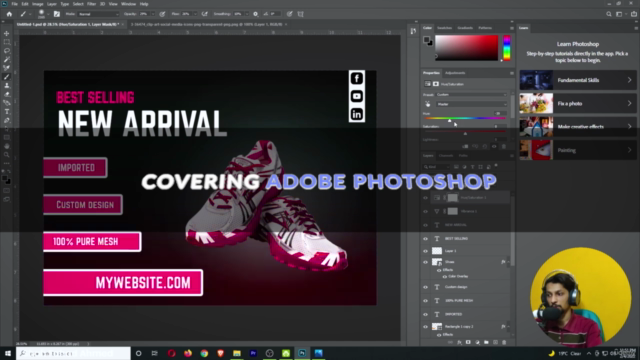Open the blend Mode dropdown set to Normal
640x360 pixels.
[98, 14]
